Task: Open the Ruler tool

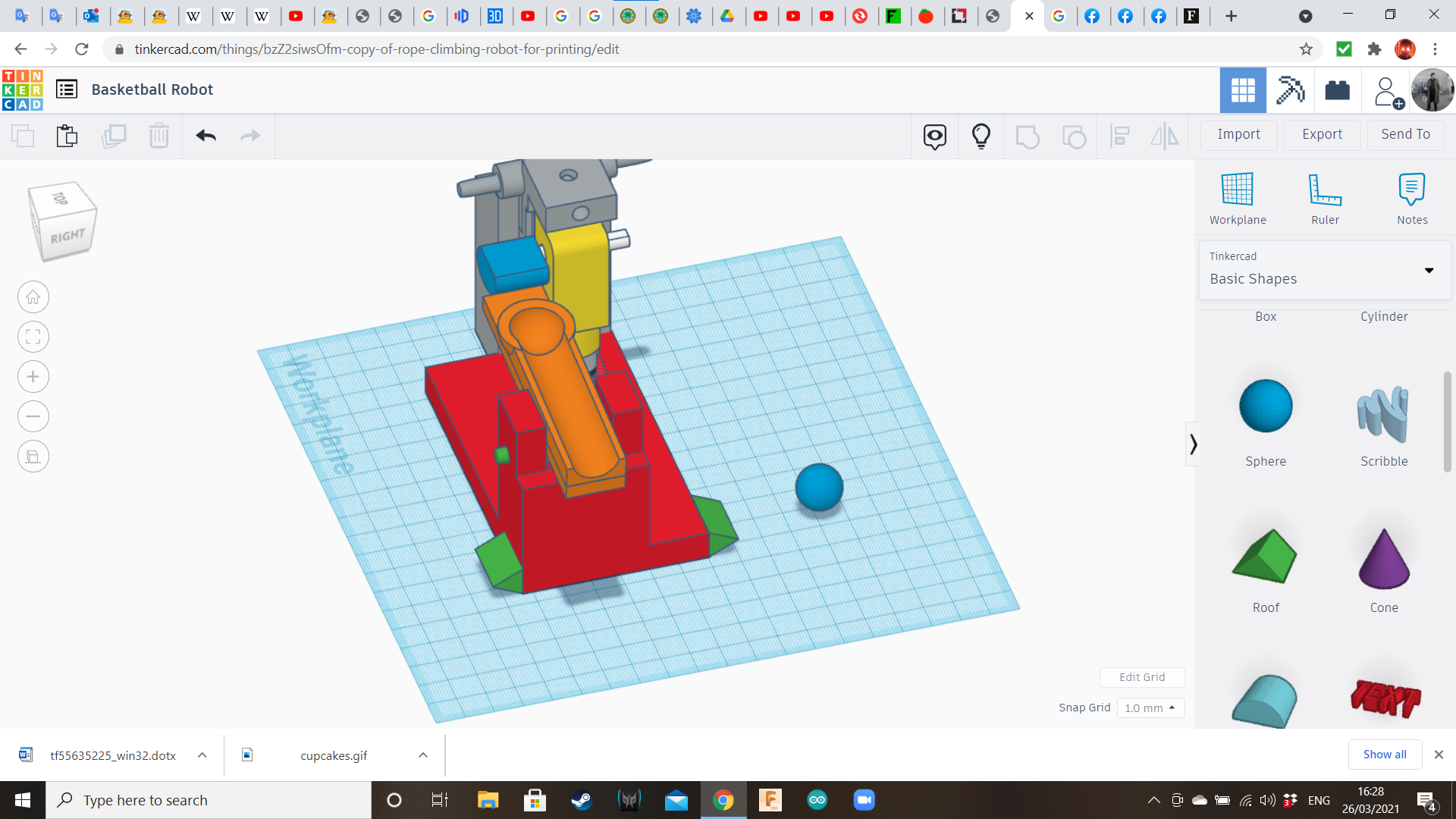Action: pyautogui.click(x=1325, y=196)
